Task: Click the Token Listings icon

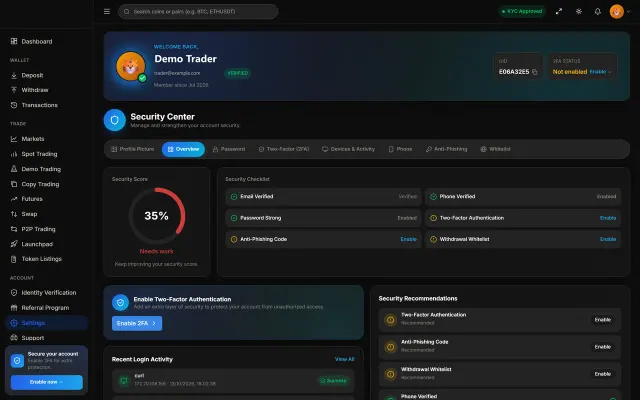Action: coord(14,259)
